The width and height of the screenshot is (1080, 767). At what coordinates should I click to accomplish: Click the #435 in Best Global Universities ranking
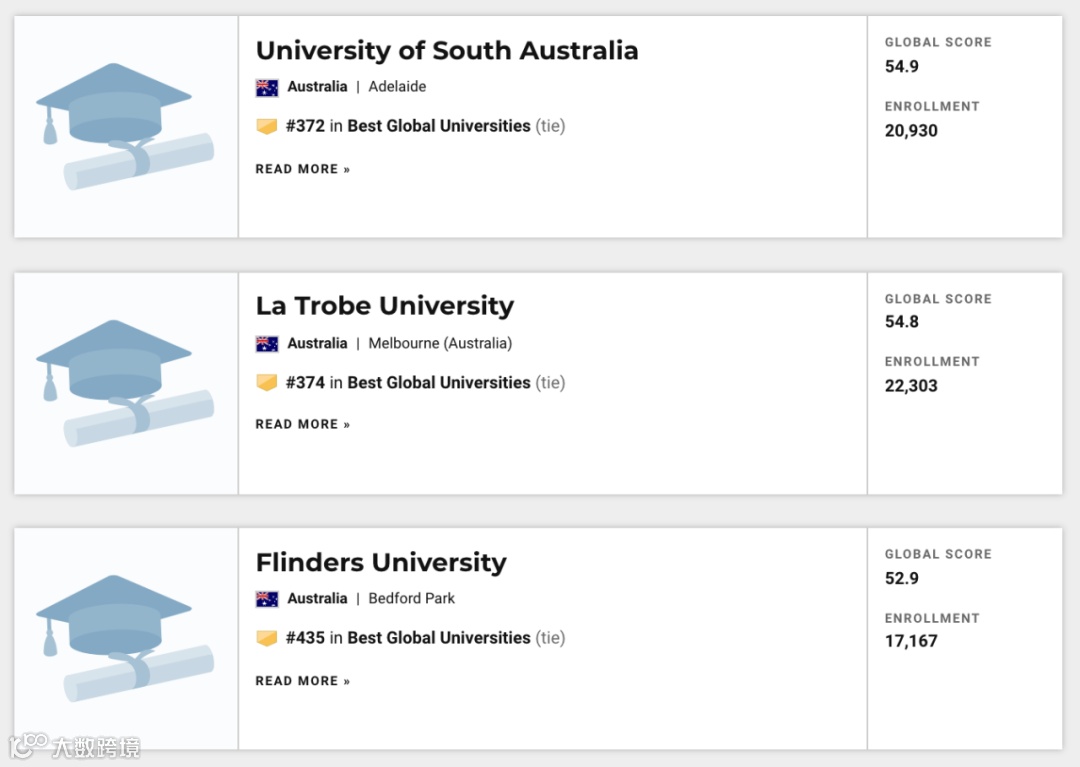408,638
